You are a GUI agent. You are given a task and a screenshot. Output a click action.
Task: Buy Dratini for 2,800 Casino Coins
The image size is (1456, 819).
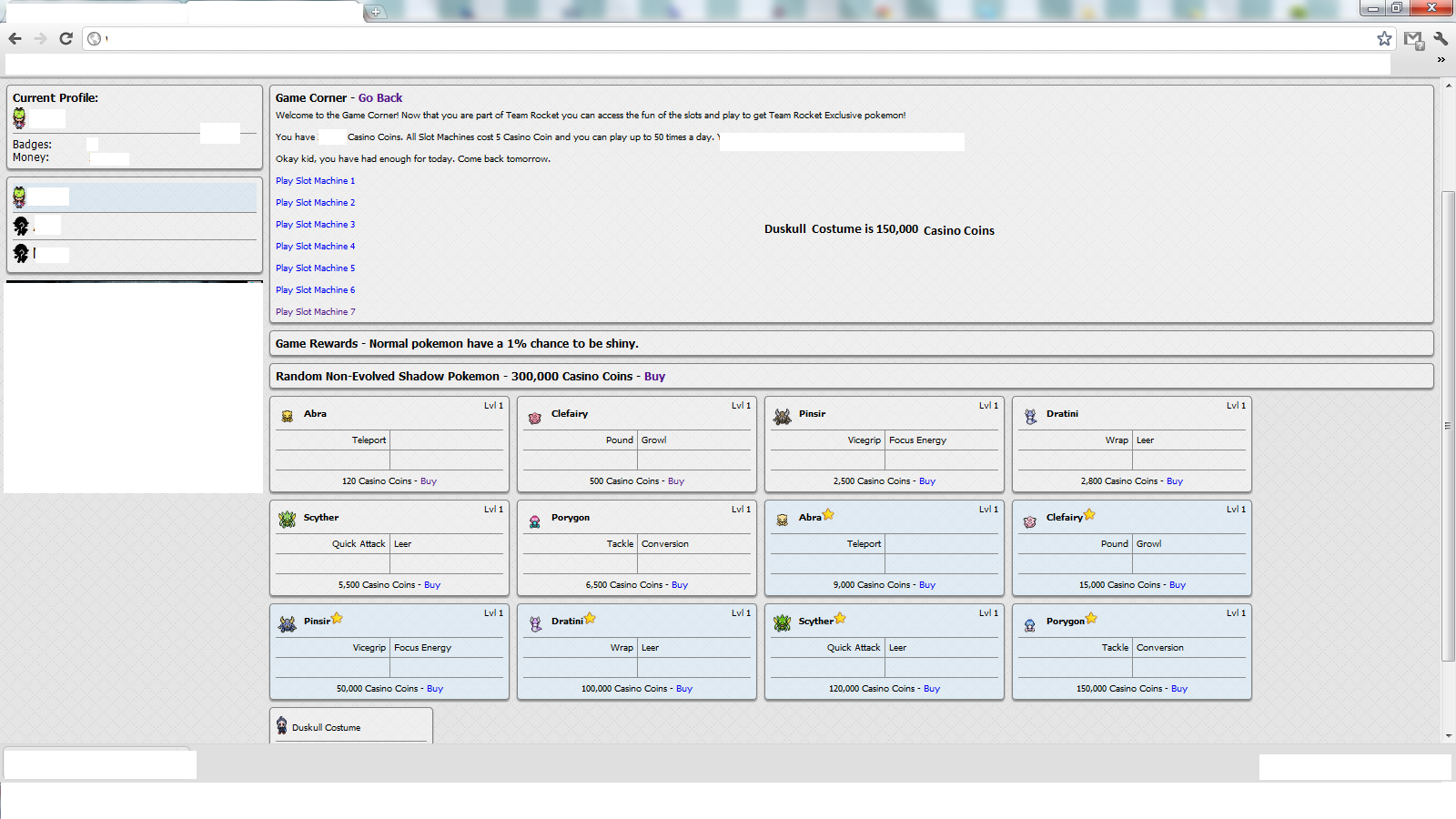pos(1175,481)
